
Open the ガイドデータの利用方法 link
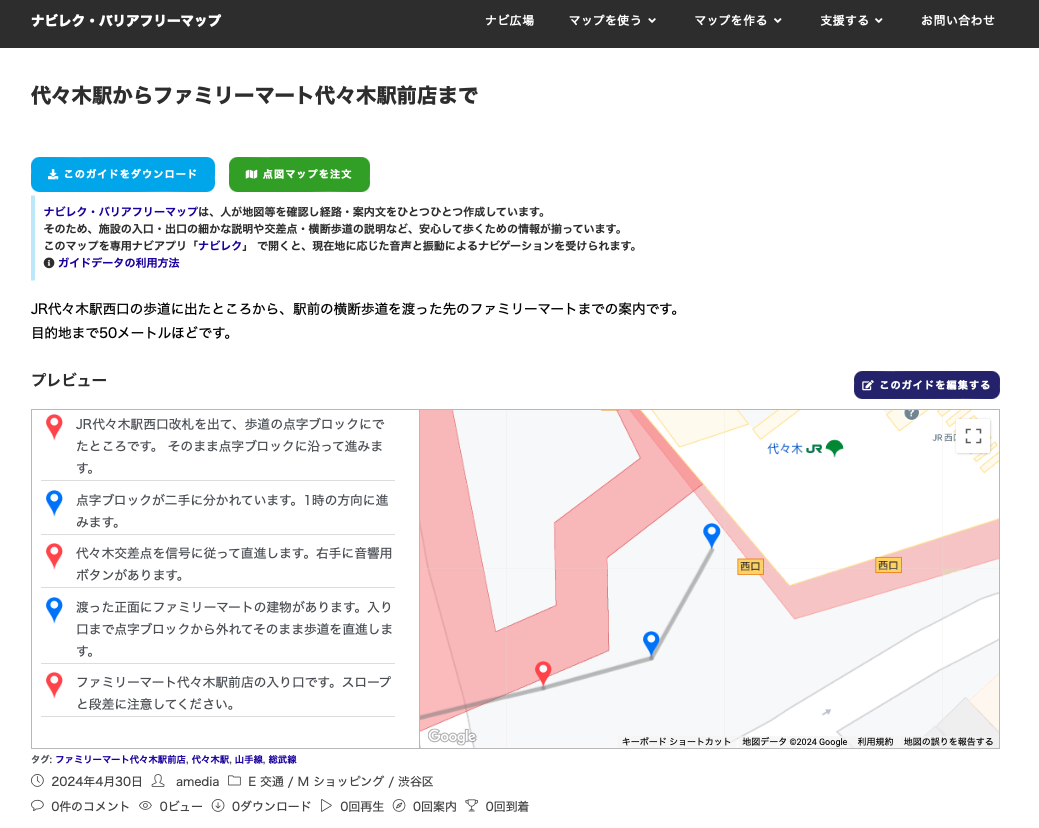[118, 263]
